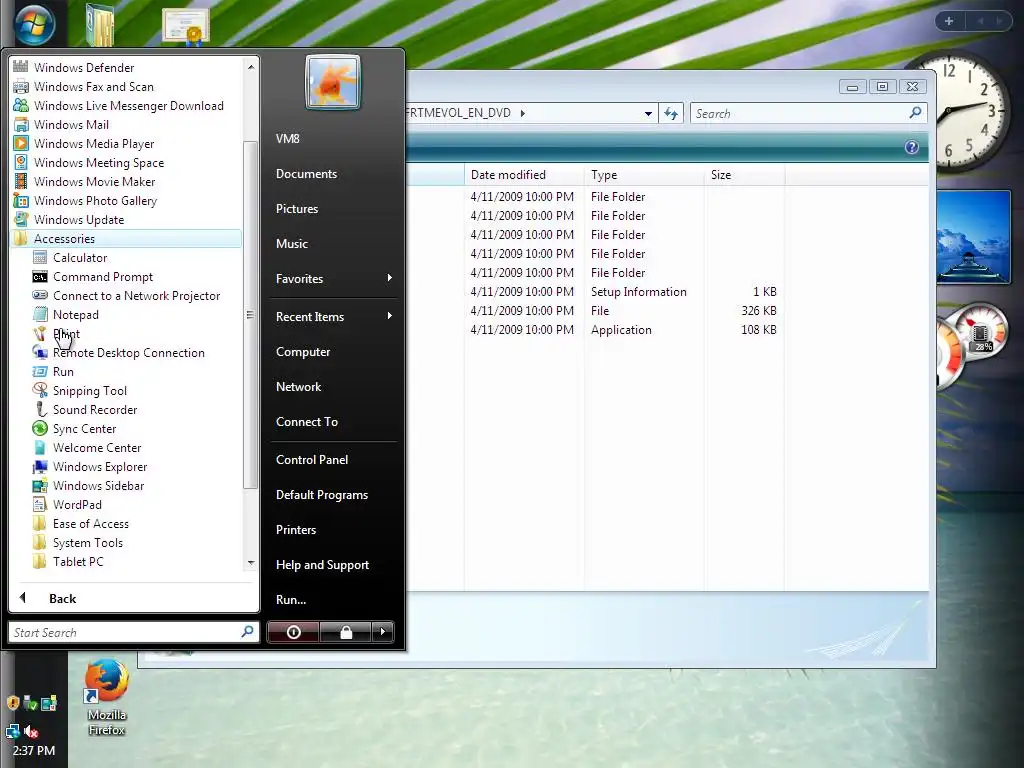
Task: Sort by Type column header
Action: point(644,174)
